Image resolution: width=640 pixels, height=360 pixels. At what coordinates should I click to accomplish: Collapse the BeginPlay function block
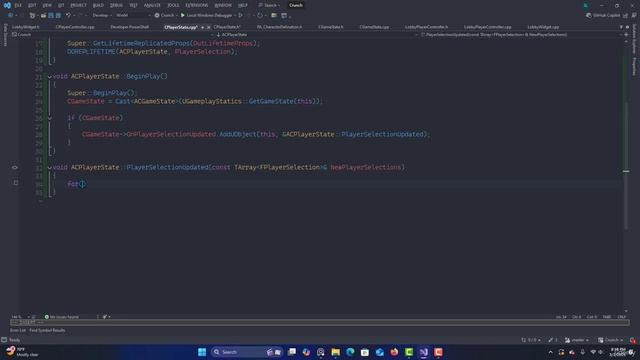coord(49,76)
